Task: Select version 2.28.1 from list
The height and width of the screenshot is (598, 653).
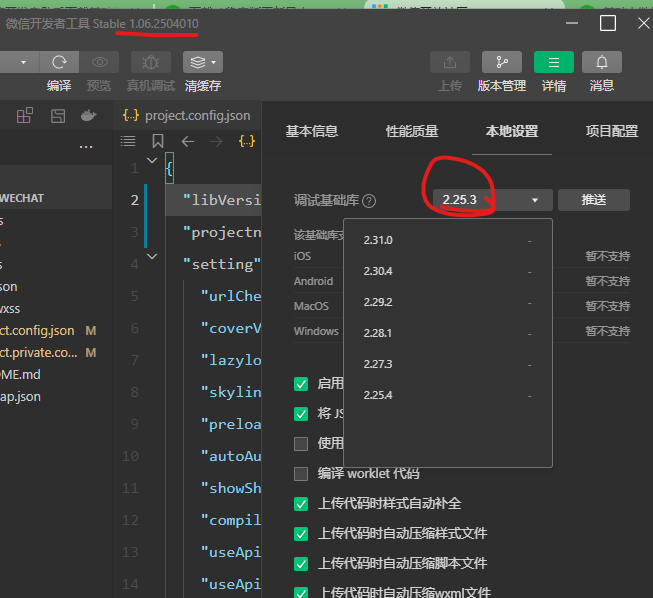Action: [448, 333]
